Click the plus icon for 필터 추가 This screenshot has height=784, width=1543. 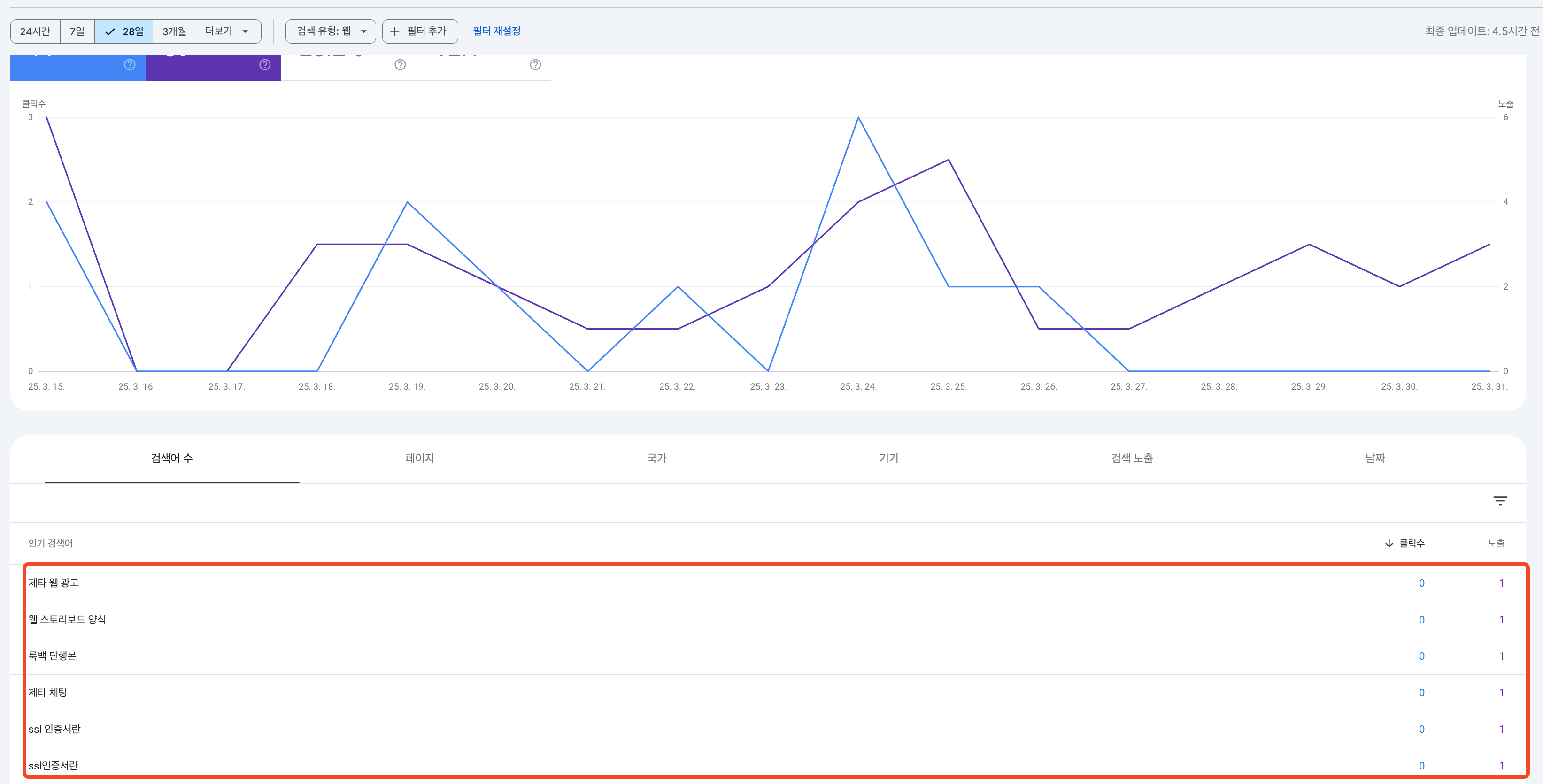click(x=395, y=31)
